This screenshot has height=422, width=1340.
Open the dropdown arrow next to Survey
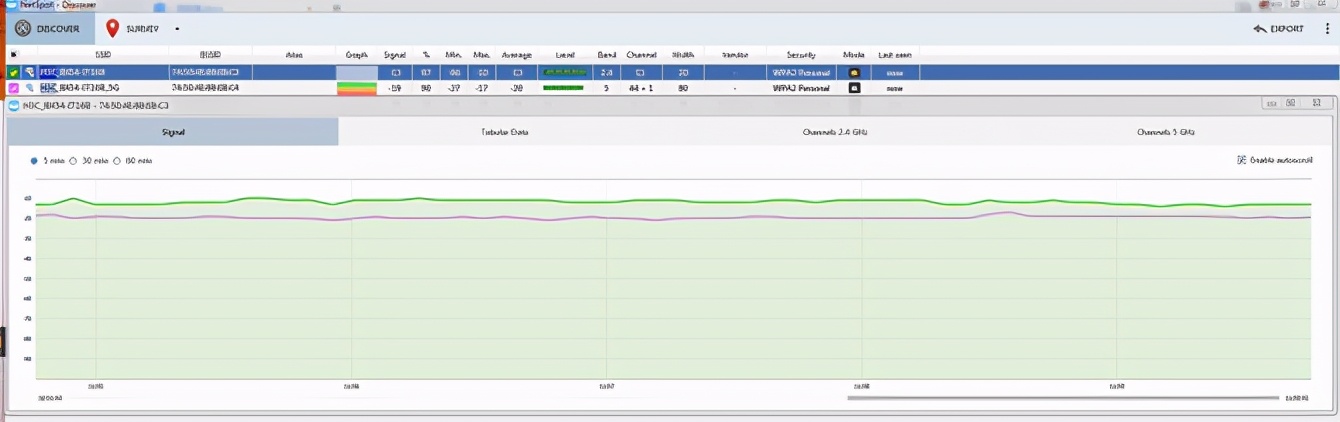[x=177, y=29]
